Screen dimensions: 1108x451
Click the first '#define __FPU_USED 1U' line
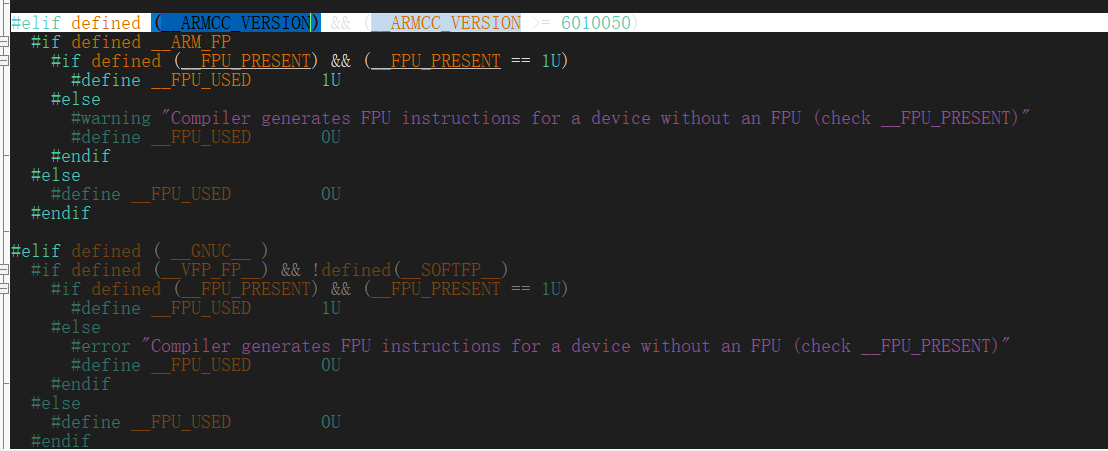click(x=206, y=81)
